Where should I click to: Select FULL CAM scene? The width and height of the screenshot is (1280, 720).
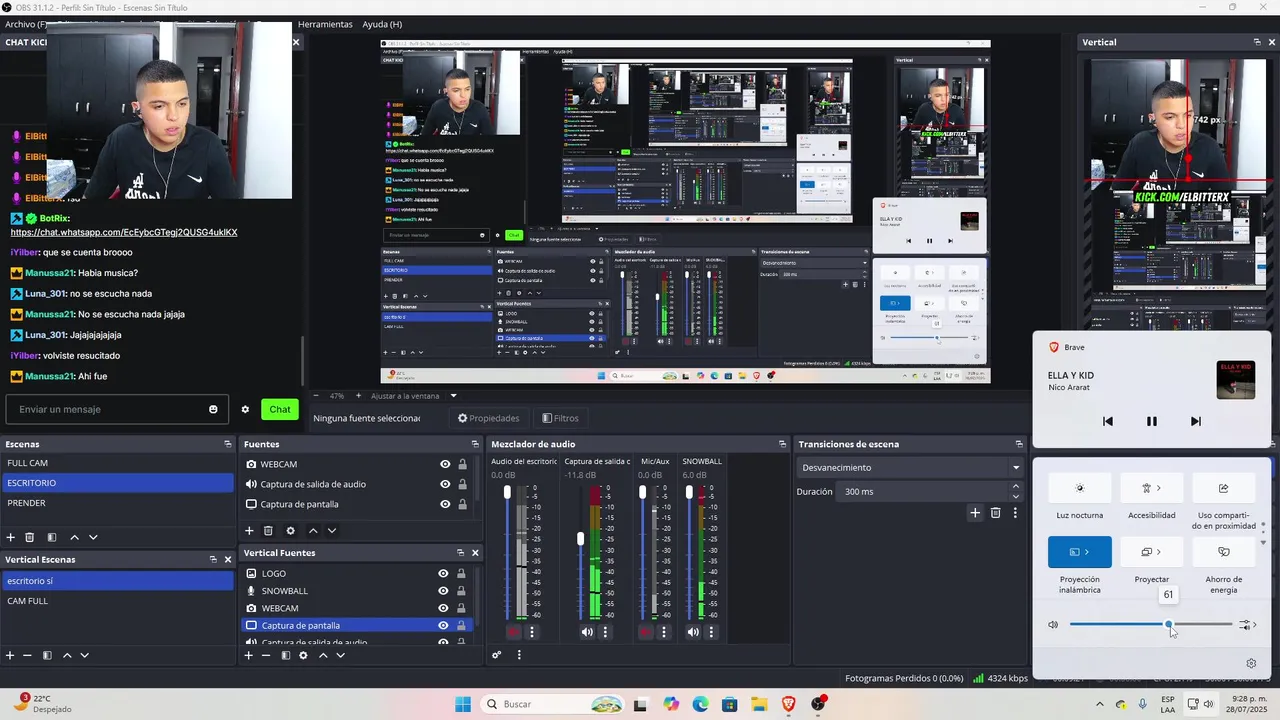click(117, 463)
